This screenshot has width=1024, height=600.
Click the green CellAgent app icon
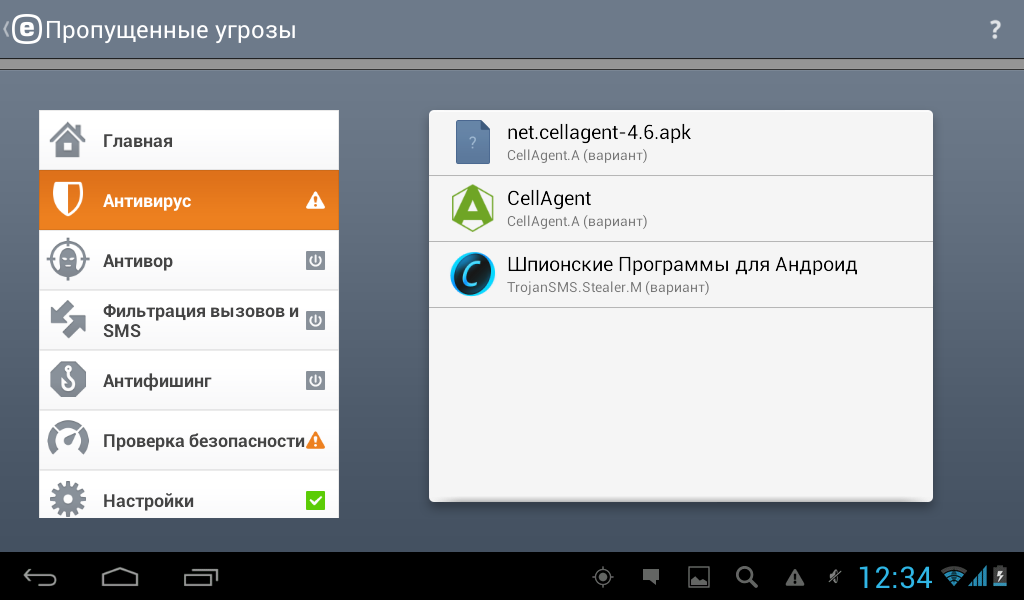click(472, 208)
